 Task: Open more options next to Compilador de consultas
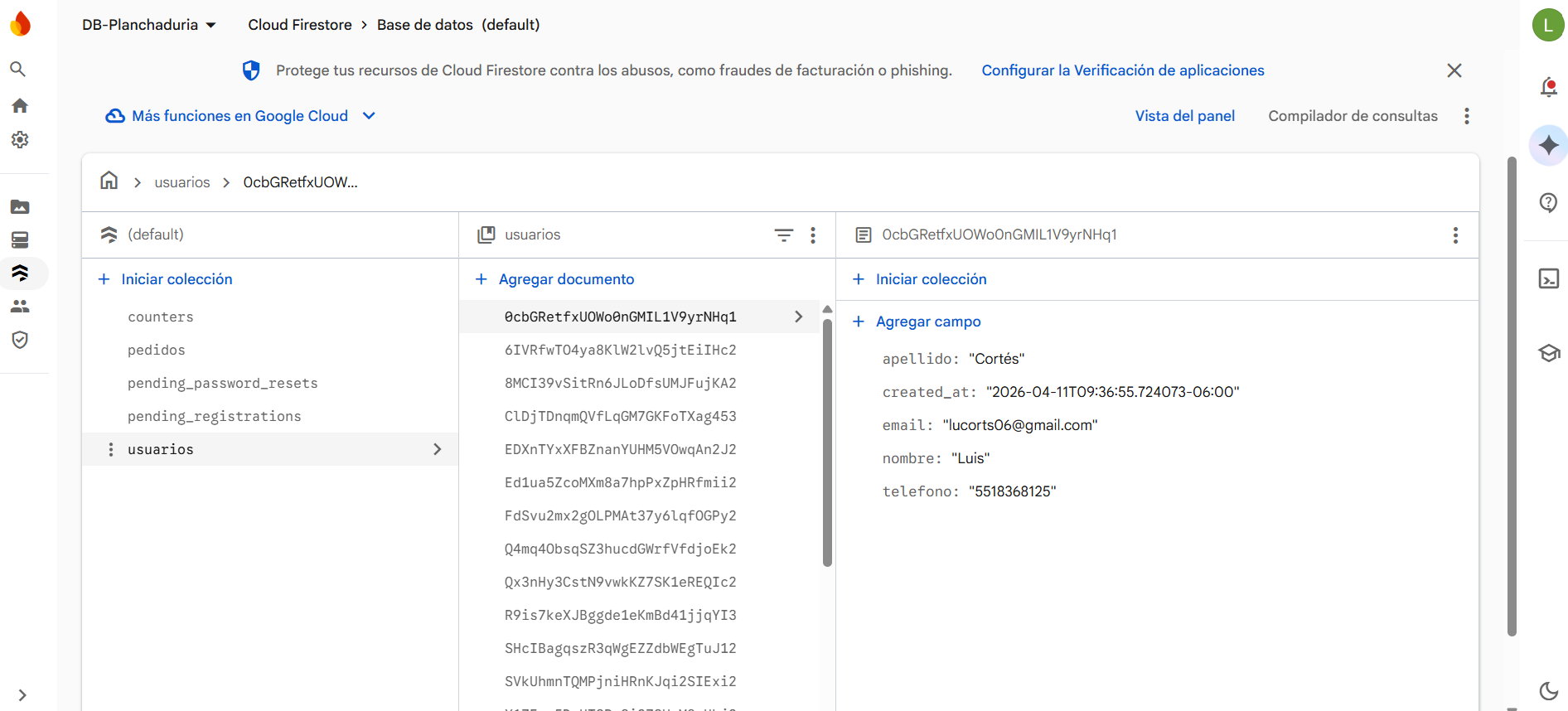(1467, 116)
